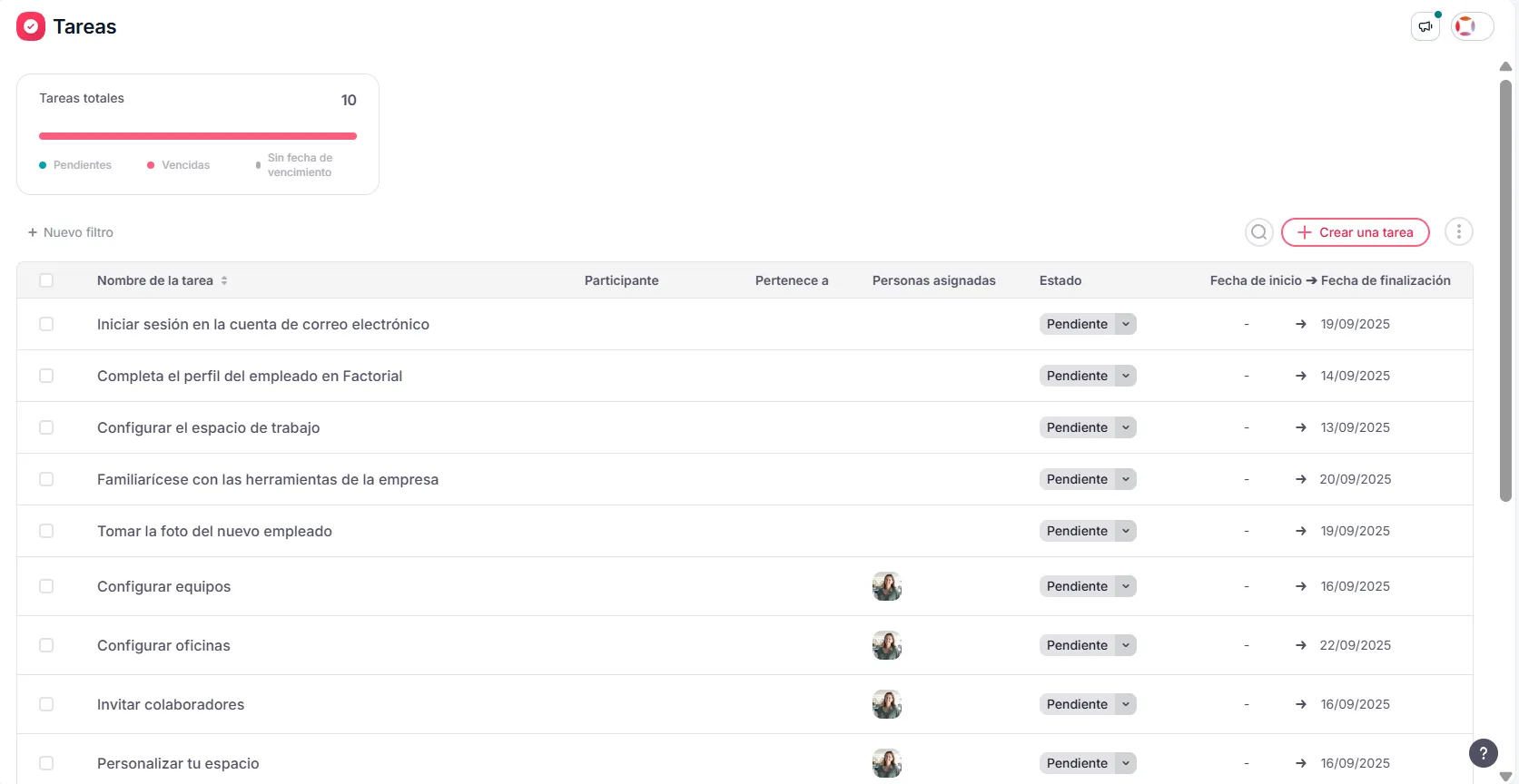This screenshot has height=784, width=1519.
Task: Check the Configurar el espacio de trabajo task
Action: click(46, 427)
